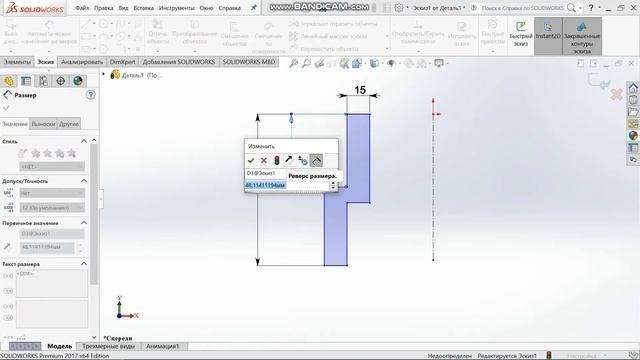Screen dimensions: 640x360
Task: Open the Справка menu
Action: (x=229, y=8)
